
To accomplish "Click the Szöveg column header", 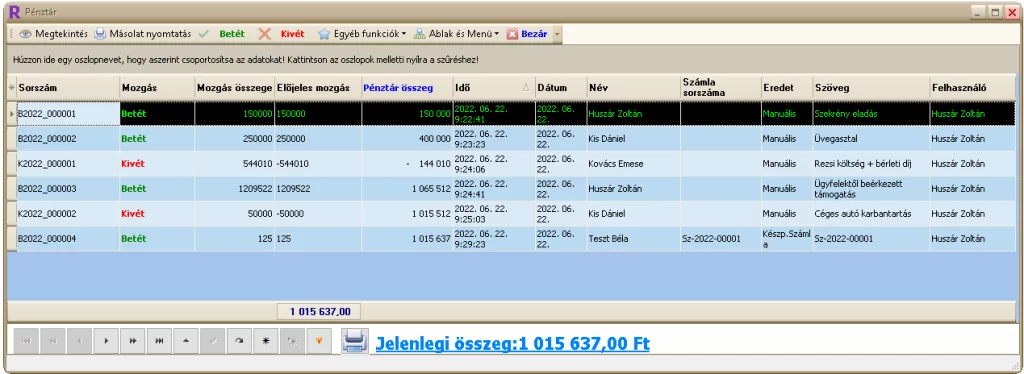I will (871, 87).
